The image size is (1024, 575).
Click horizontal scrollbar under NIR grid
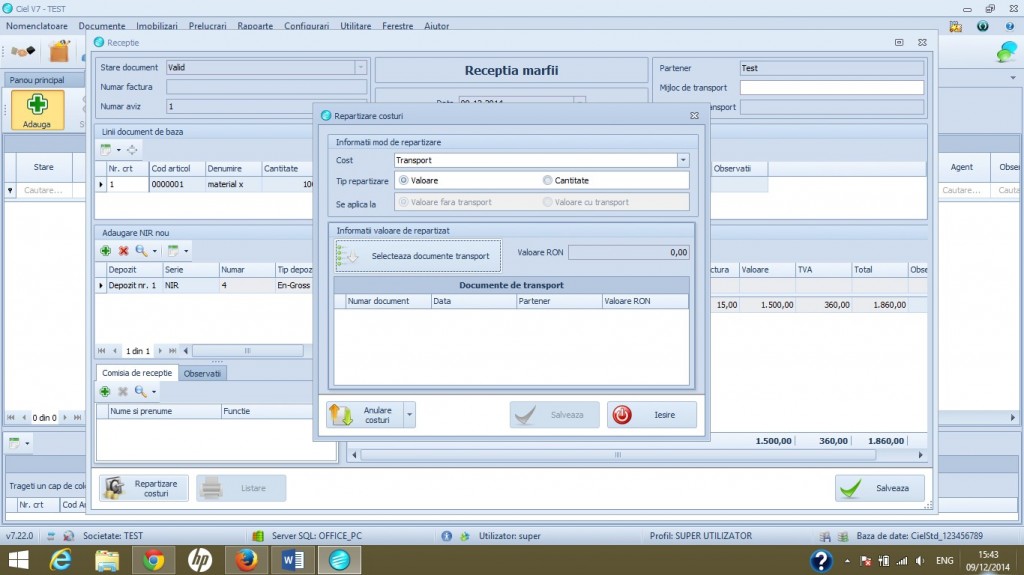[248, 351]
